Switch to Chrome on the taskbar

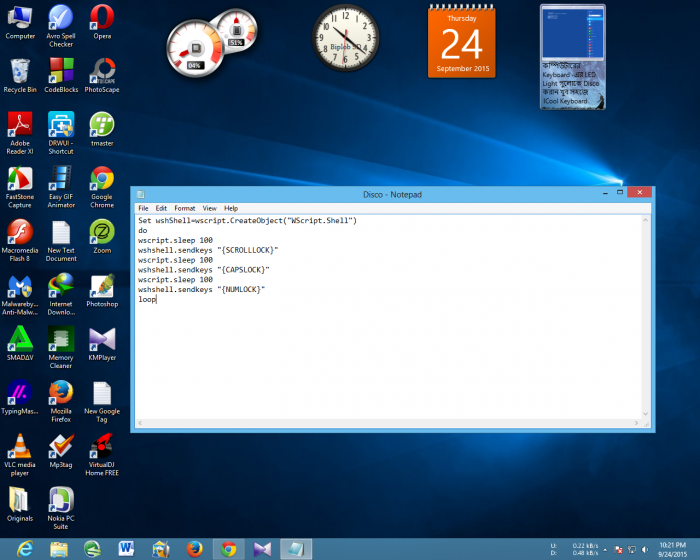tap(229, 549)
